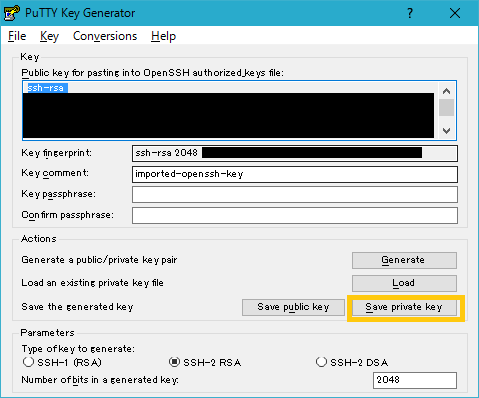Open the Conversions menu
The height and width of the screenshot is (398, 479).
click(105, 36)
